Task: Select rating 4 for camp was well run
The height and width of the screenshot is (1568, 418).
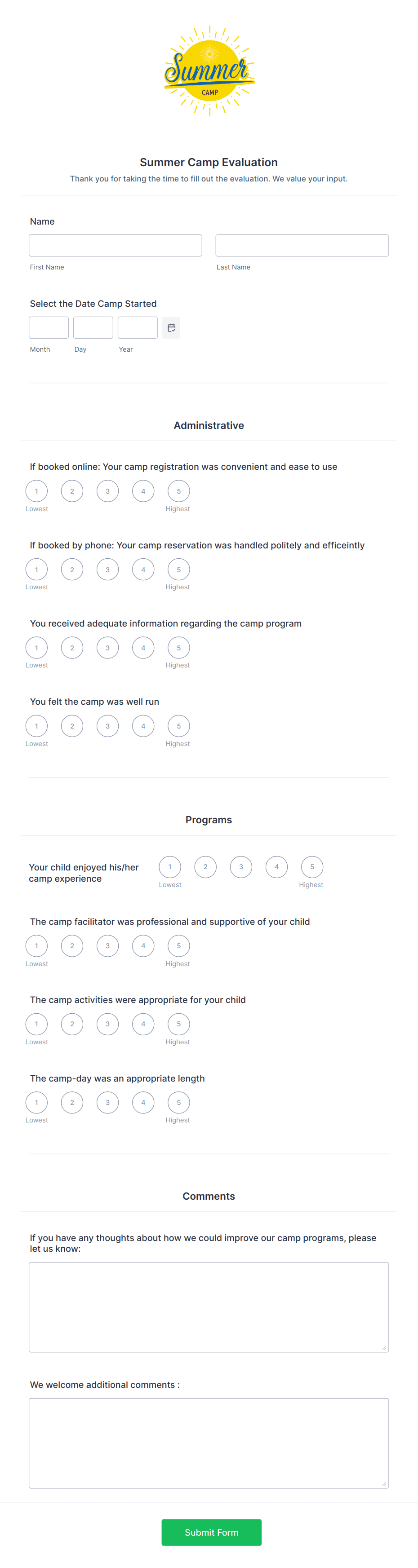Action: pyautogui.click(x=143, y=725)
